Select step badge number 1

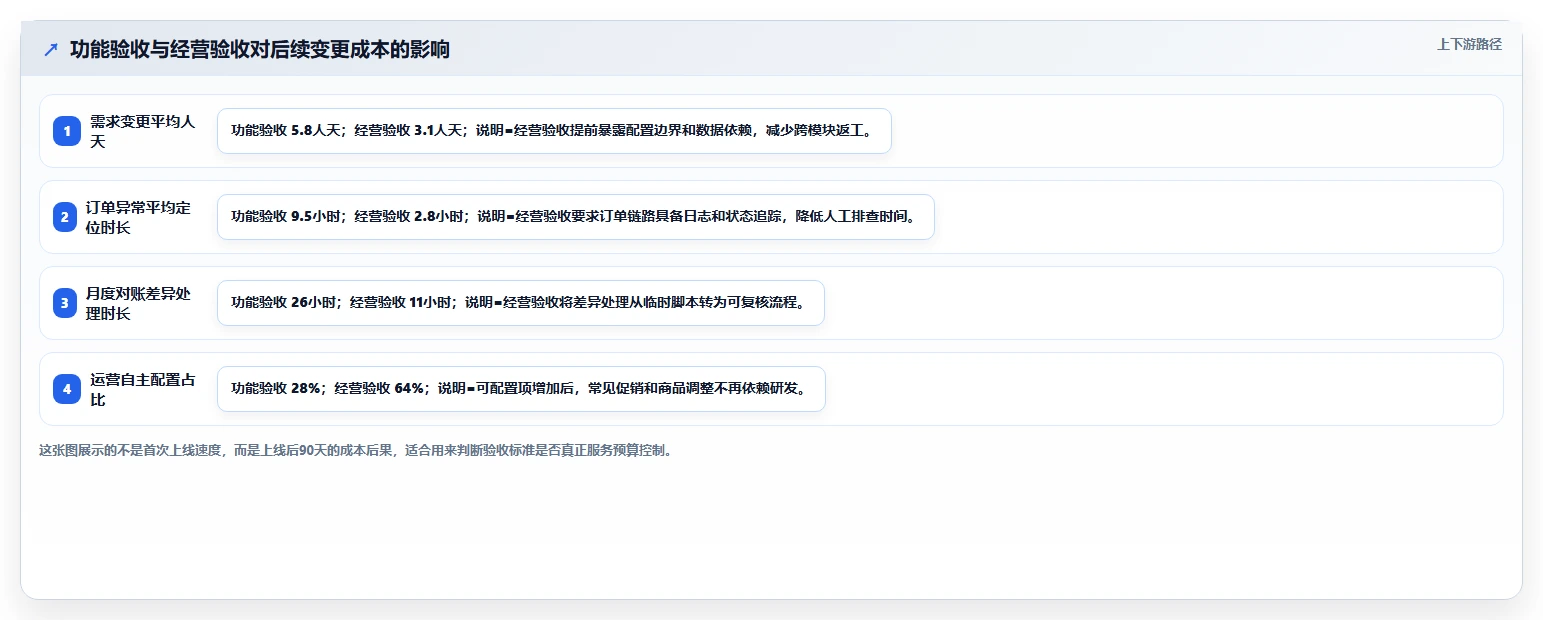coord(67,131)
